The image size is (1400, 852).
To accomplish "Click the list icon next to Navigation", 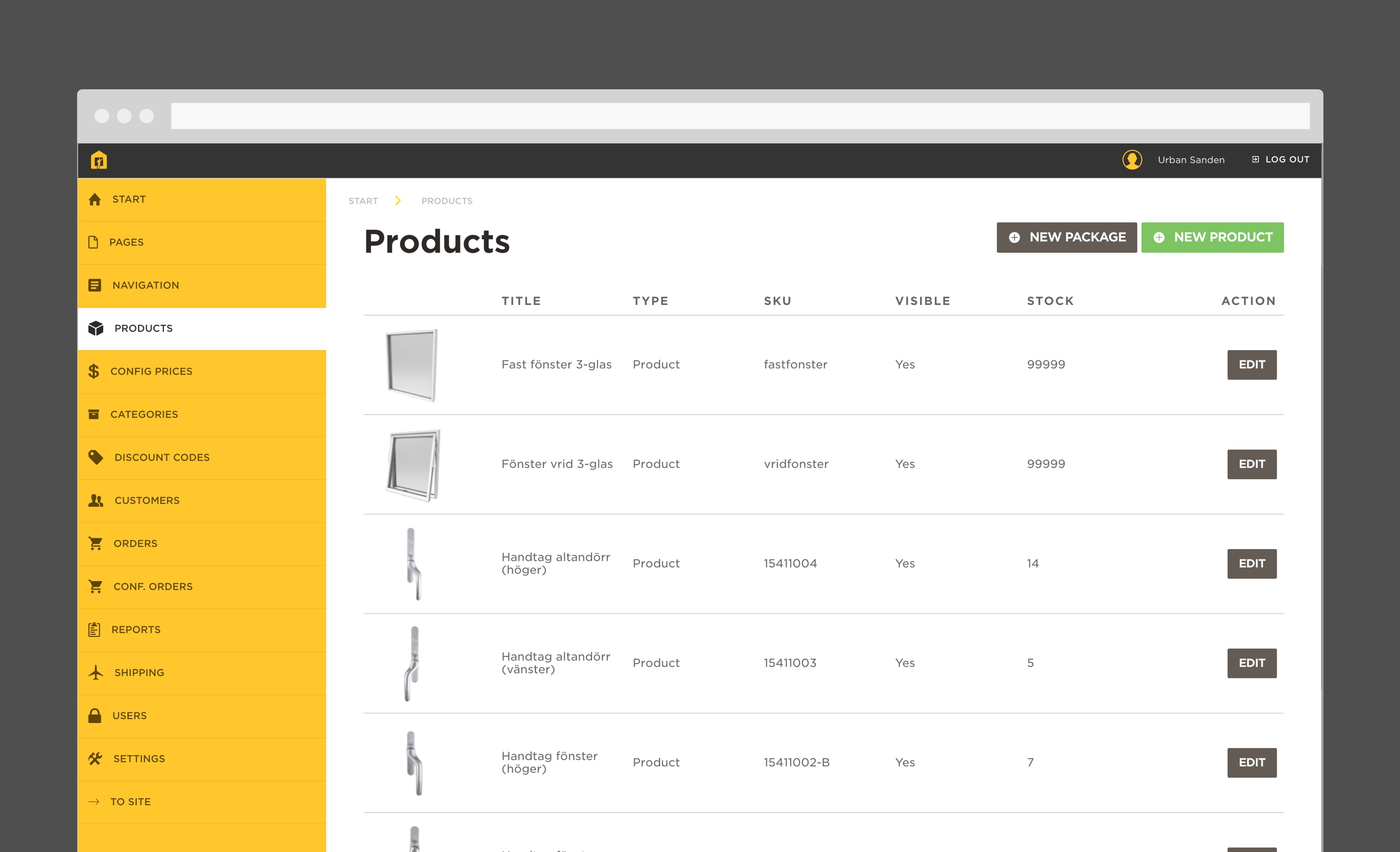I will 95,285.
